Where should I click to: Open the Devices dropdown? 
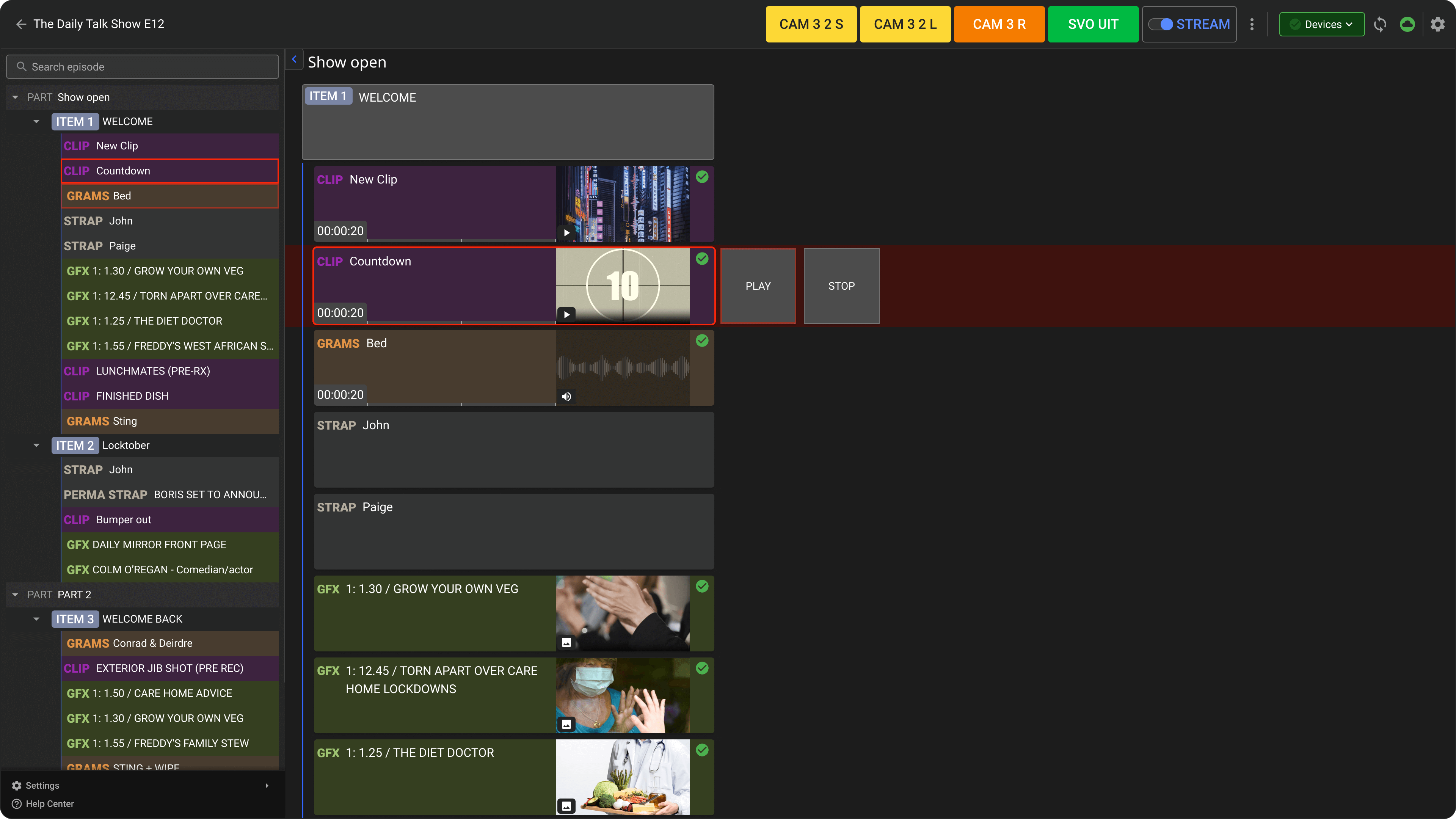1321,24
